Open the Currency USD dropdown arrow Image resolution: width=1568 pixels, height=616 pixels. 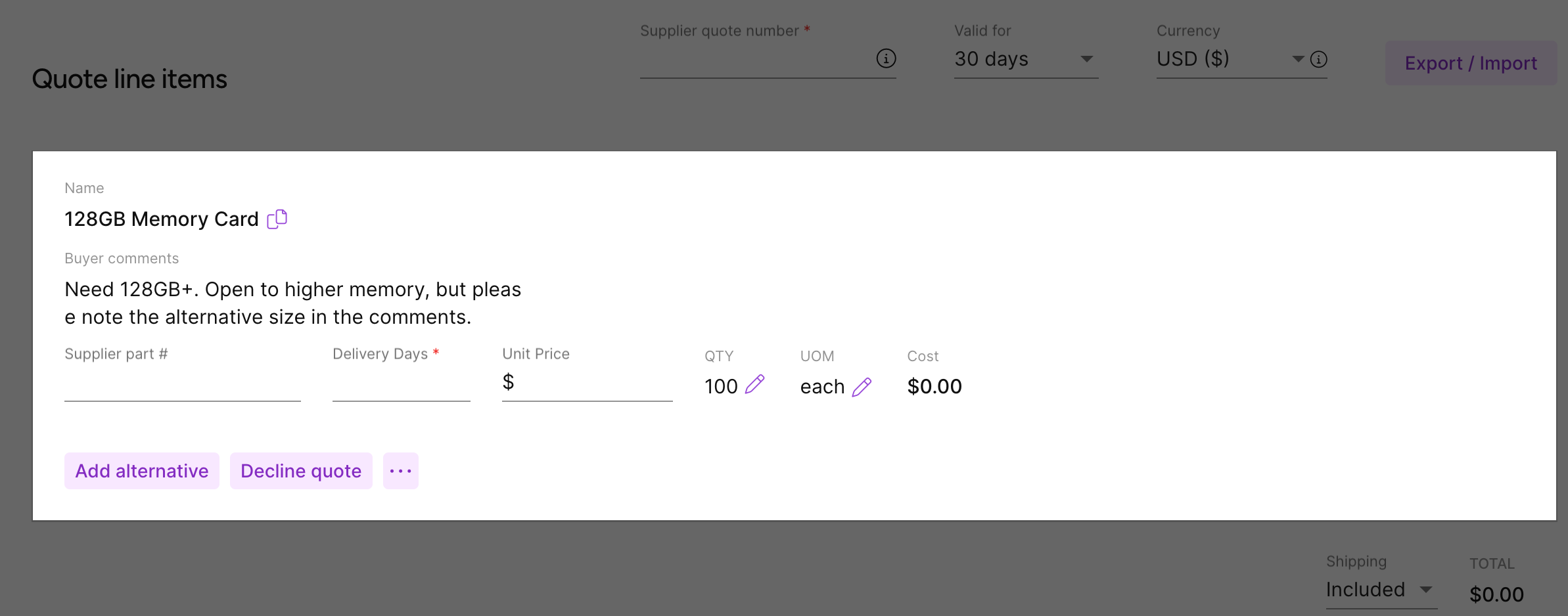pyautogui.click(x=1298, y=59)
